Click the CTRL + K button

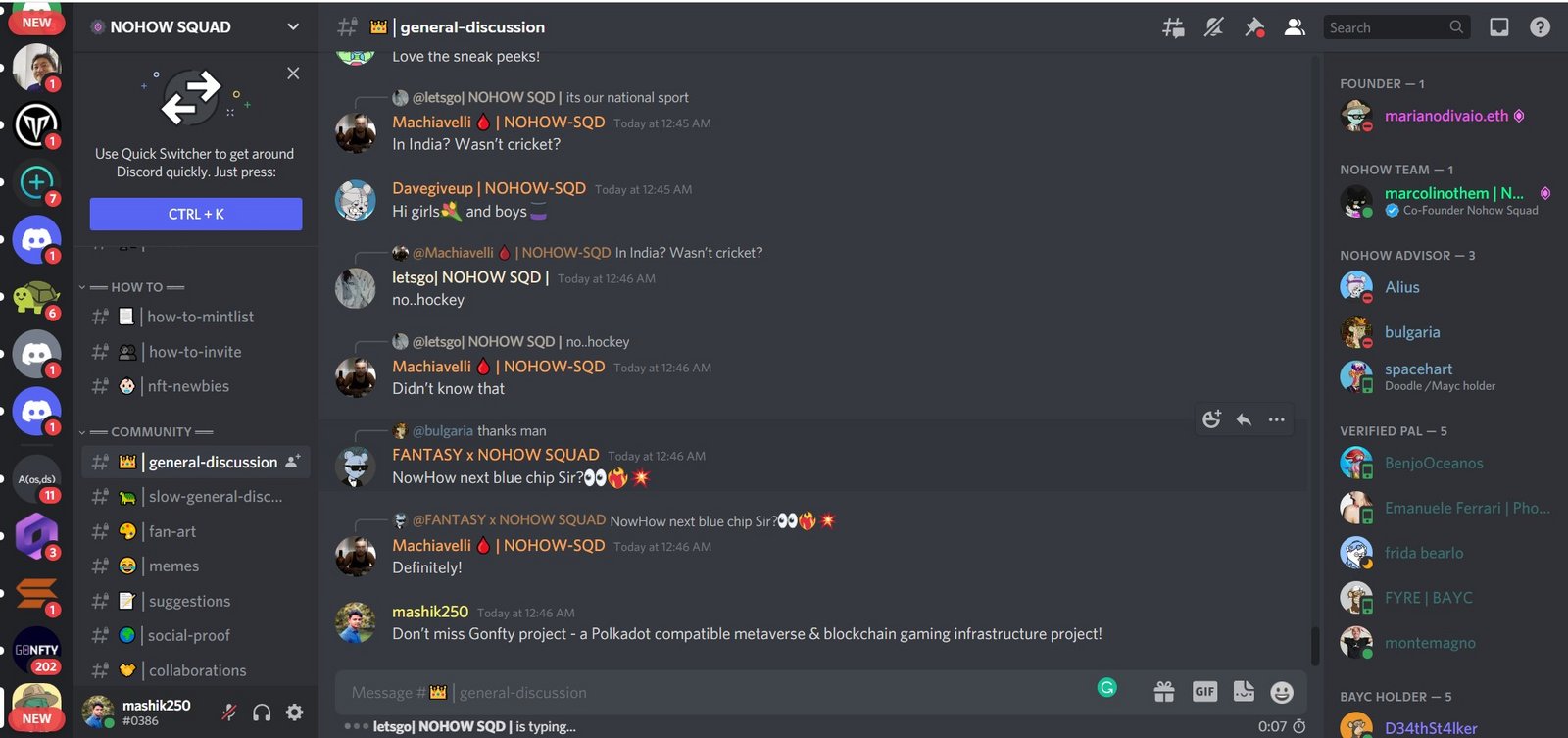pyautogui.click(x=196, y=214)
